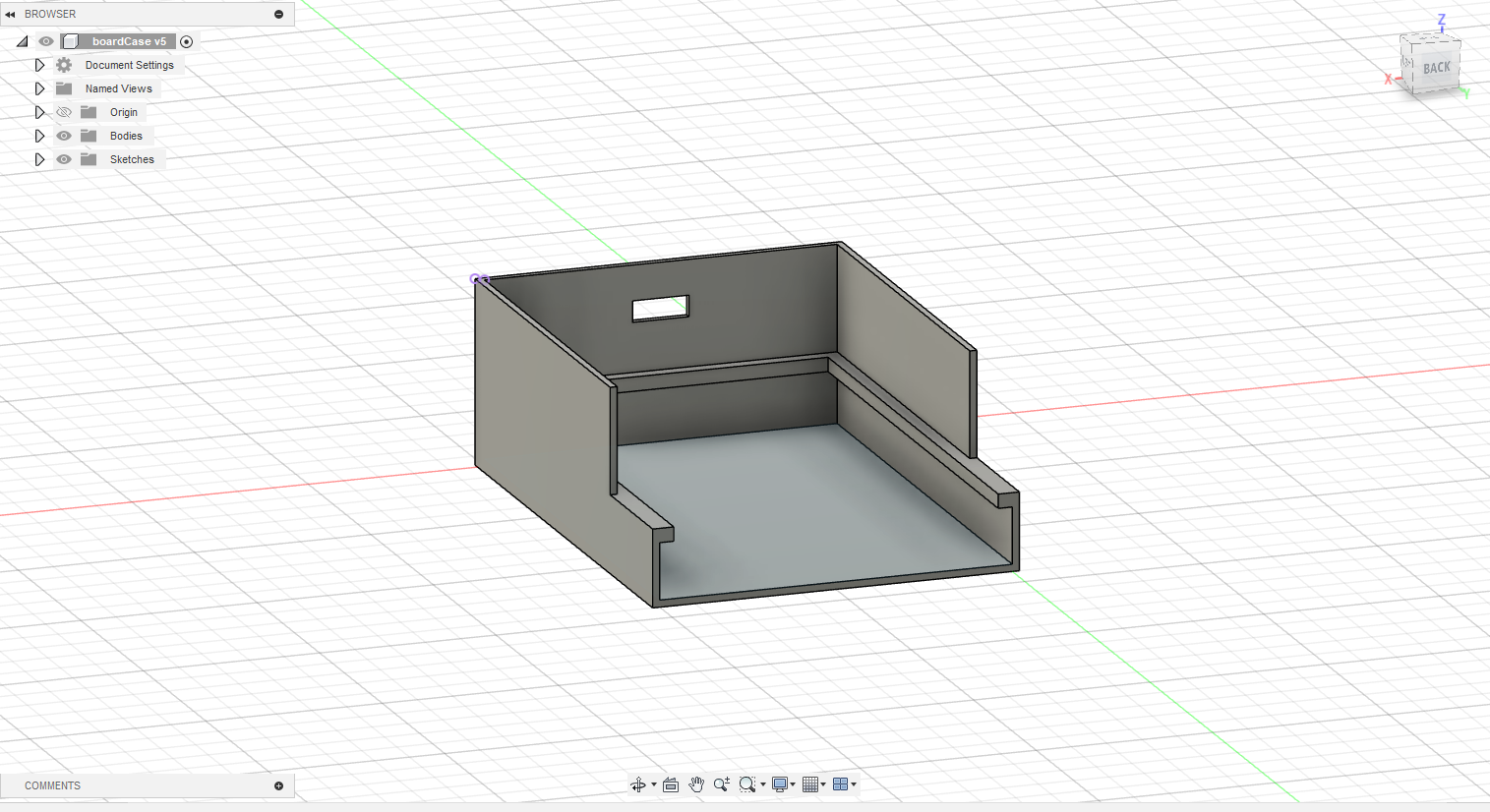Viewport: 1490px width, 812px height.
Task: Expand the Sketches node
Action: point(39,159)
